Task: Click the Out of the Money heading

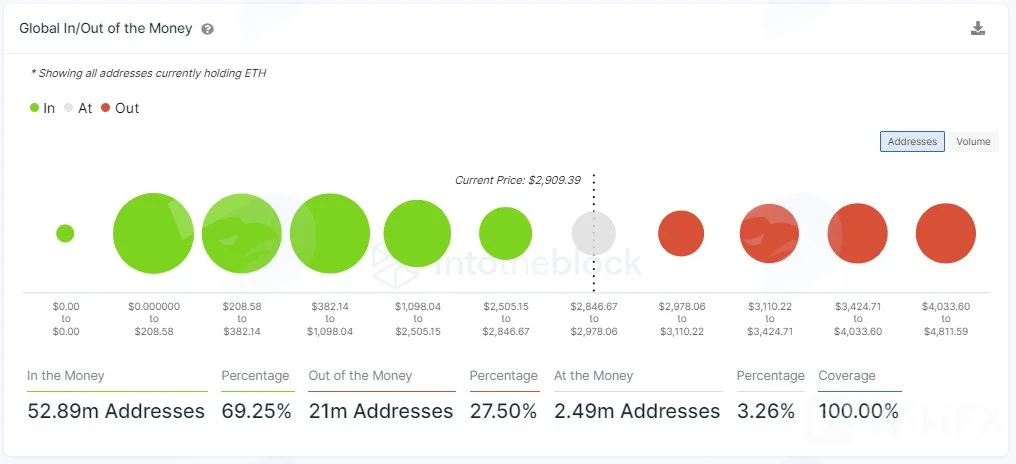Action: click(360, 376)
